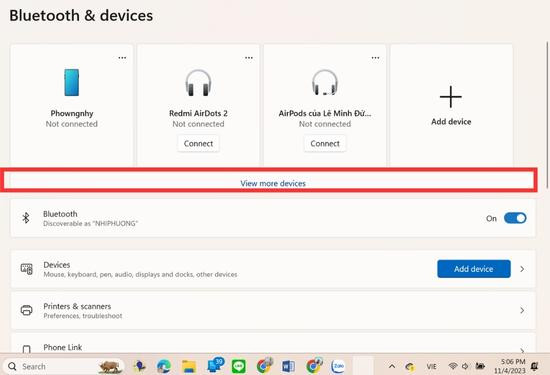Click the Phowngnhy phone icon
Screen dimensions: 550x375
[72, 82]
